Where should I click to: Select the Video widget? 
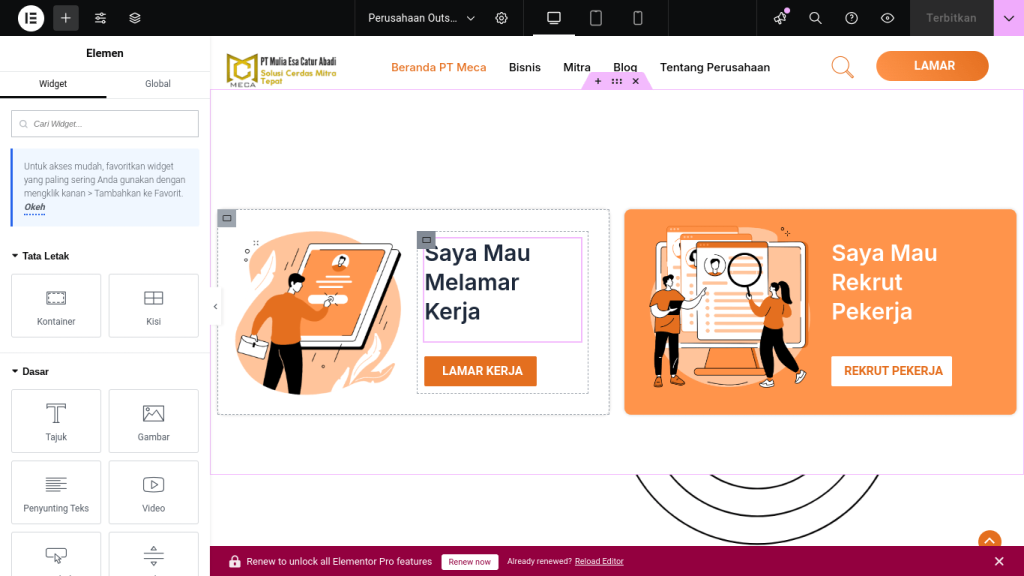[153, 492]
